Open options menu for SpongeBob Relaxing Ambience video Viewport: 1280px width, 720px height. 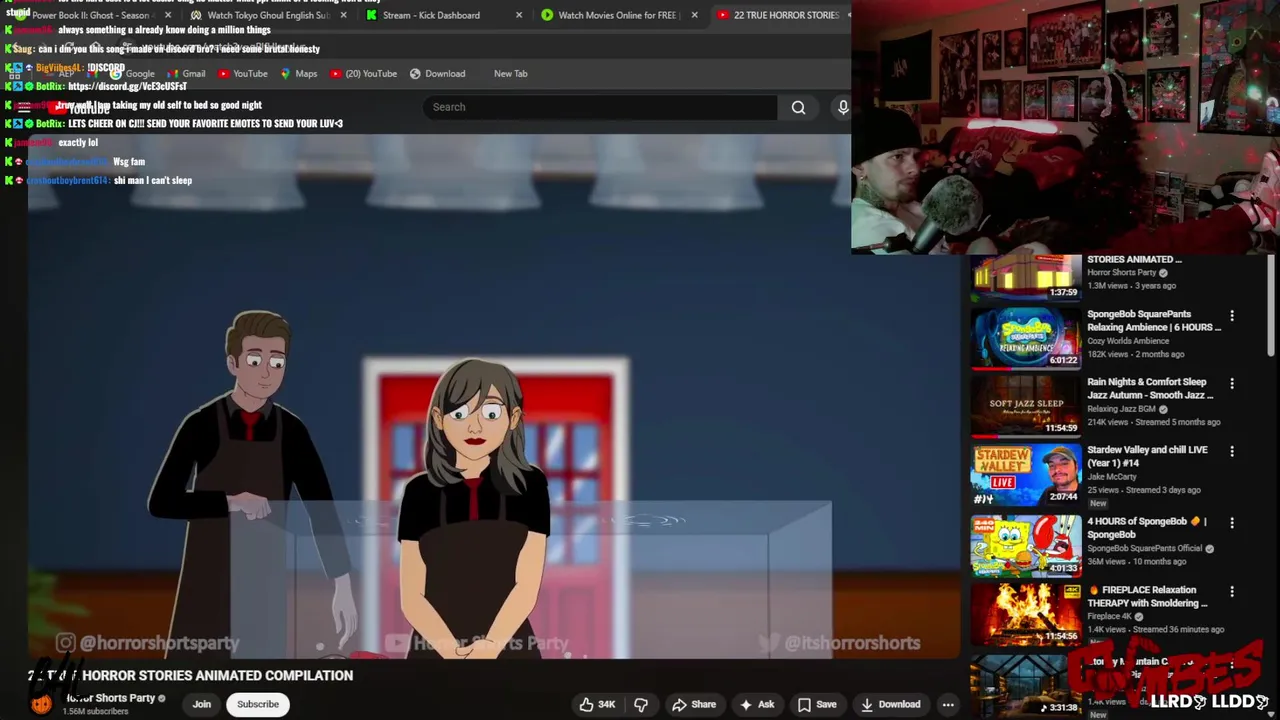point(1232,316)
